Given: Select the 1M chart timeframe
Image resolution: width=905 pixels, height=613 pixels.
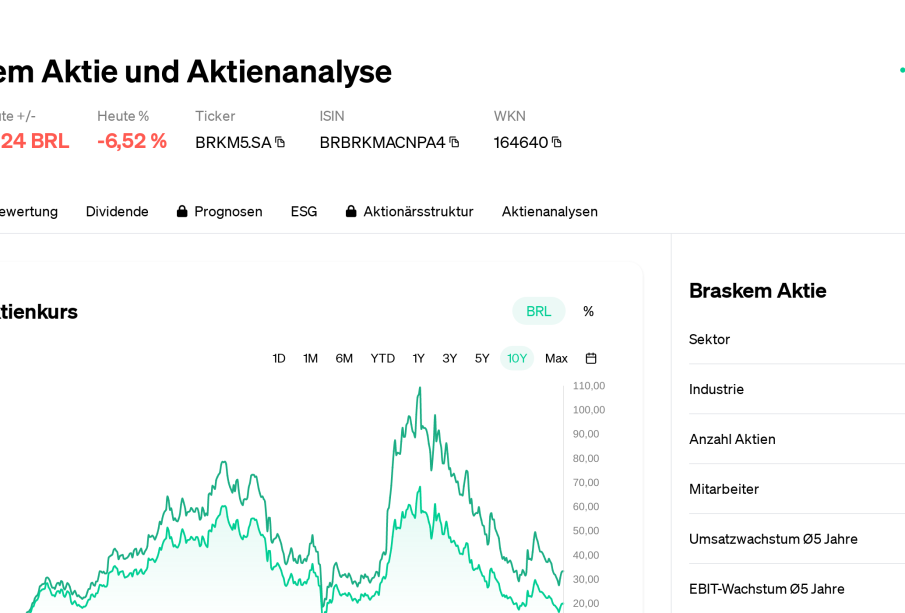Looking at the screenshot, I should coord(311,358).
